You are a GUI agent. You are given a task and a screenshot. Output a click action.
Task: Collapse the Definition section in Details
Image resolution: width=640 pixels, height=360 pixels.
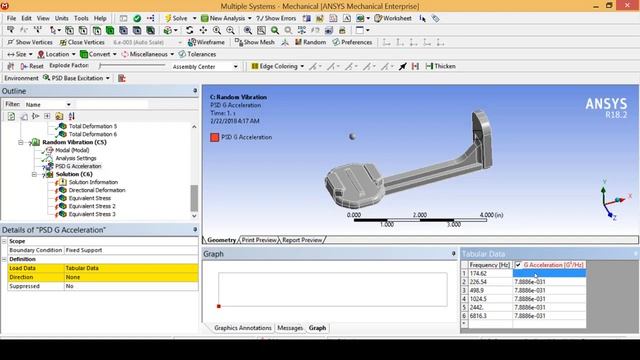coord(4,259)
